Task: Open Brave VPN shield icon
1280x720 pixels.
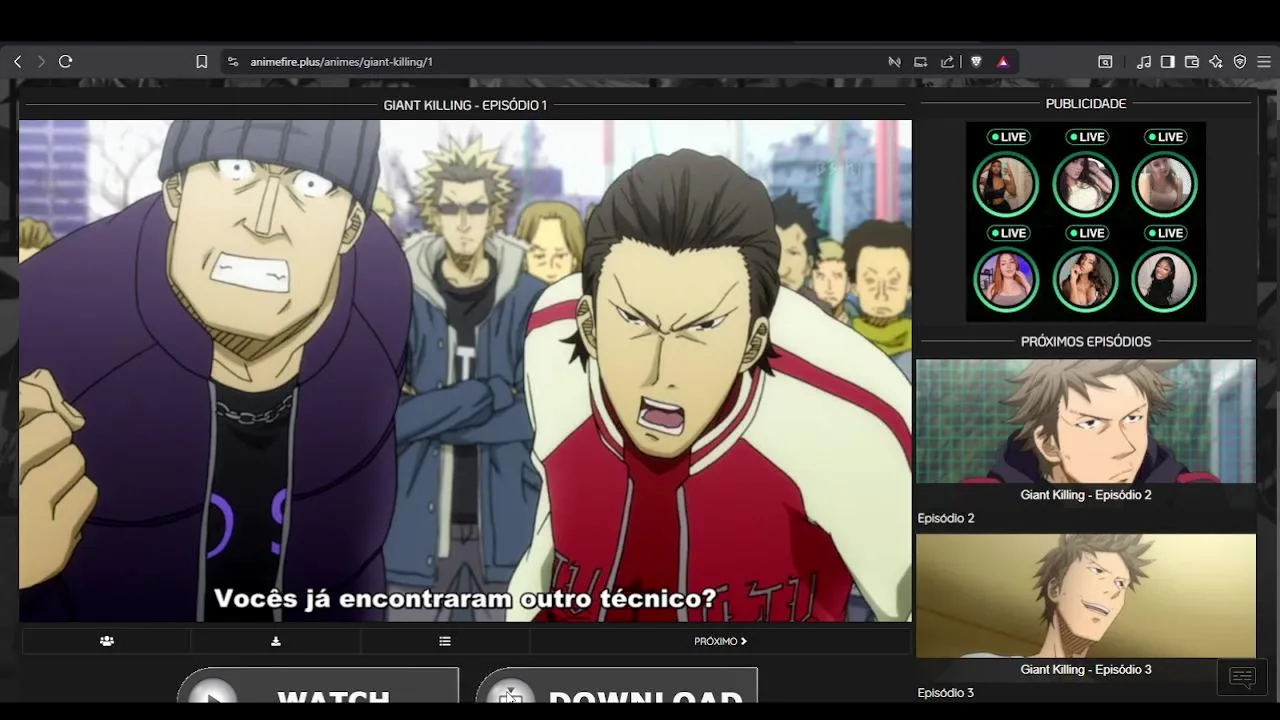Action: 1240,62
